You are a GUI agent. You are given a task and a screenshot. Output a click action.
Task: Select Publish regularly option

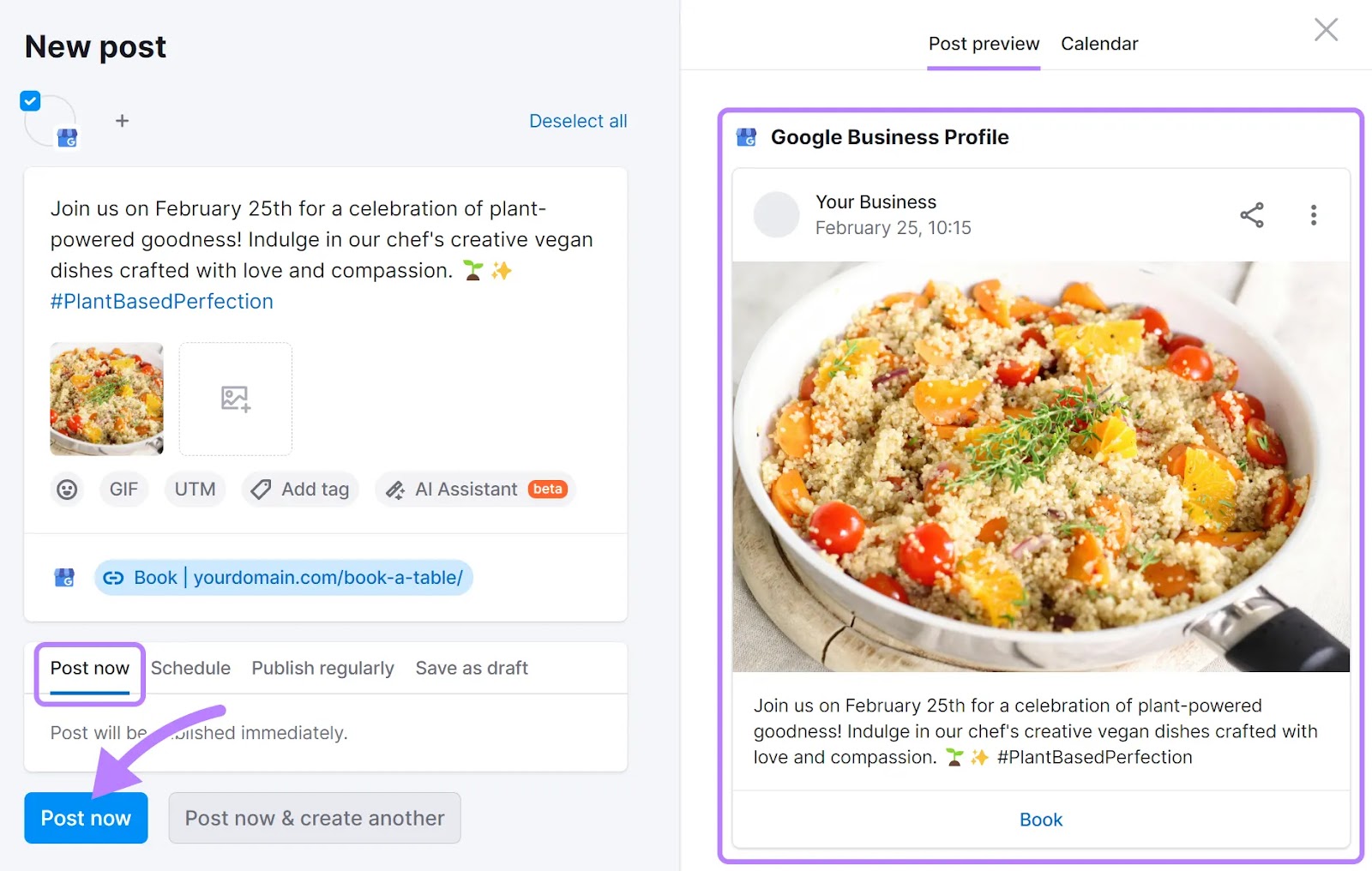tap(322, 668)
